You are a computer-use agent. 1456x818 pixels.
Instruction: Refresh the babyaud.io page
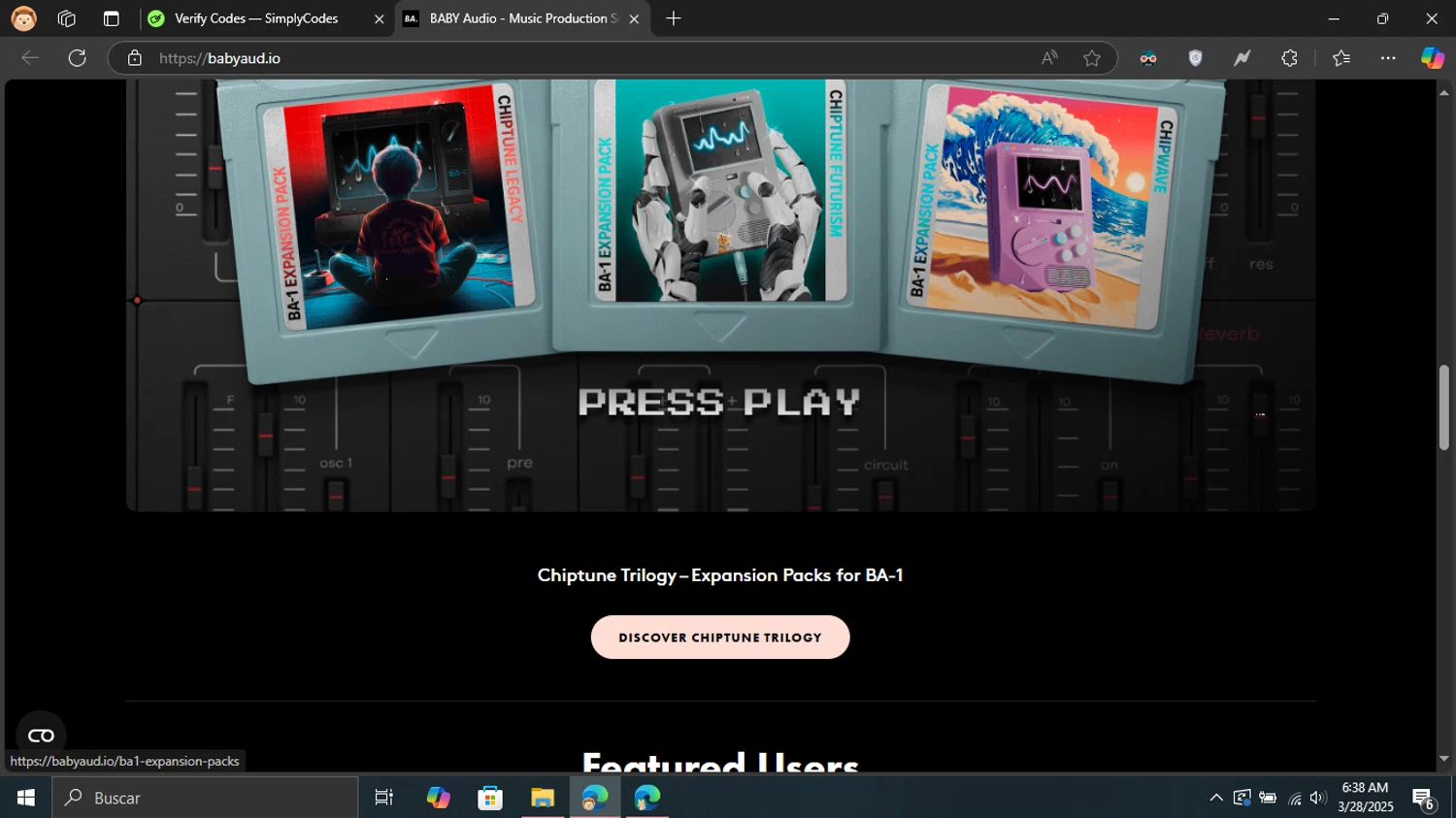pyautogui.click(x=78, y=58)
